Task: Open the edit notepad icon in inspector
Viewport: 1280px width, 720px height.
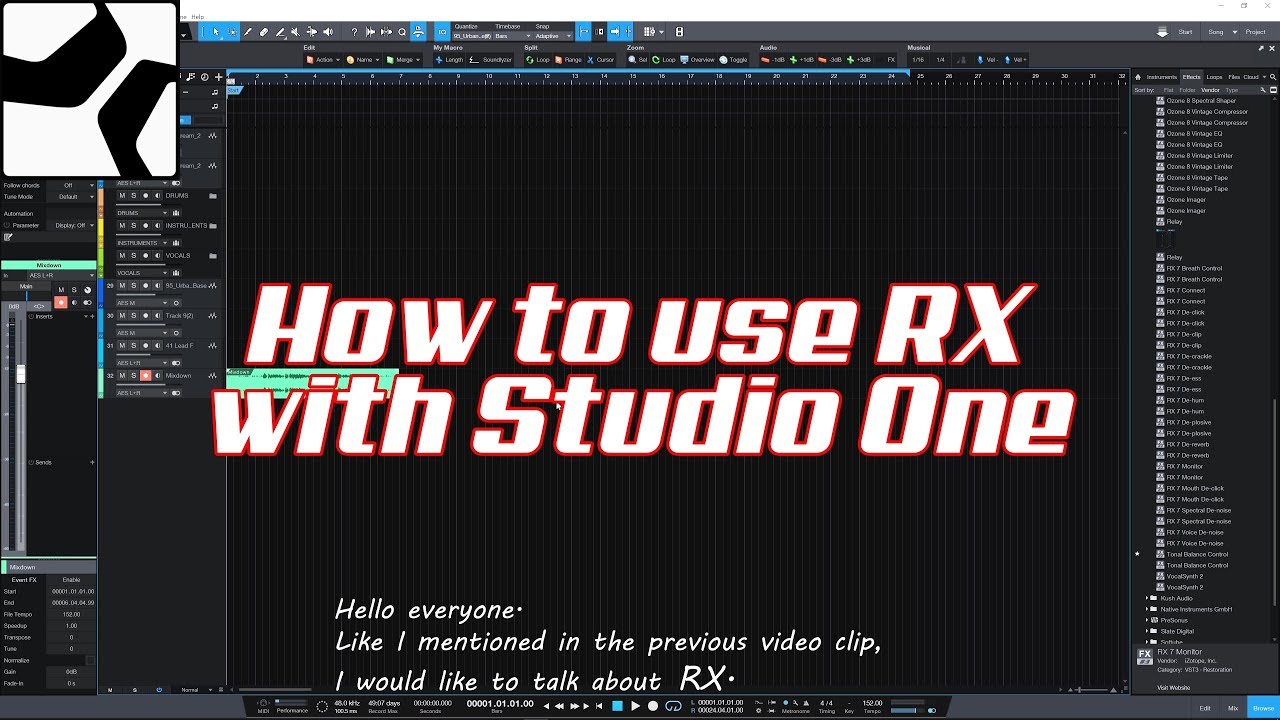Action: [x=8, y=237]
